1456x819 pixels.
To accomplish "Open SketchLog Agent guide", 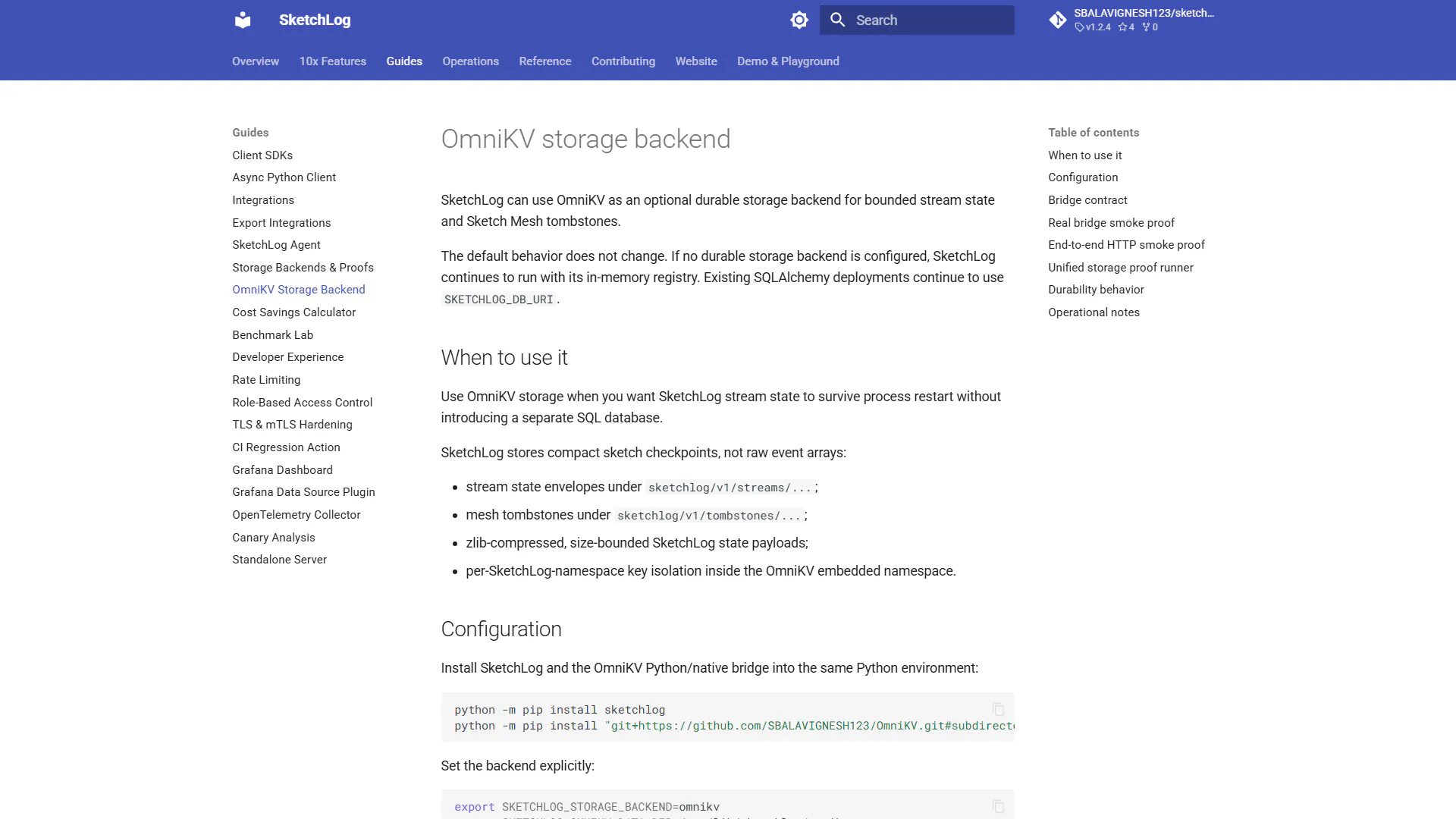I will [x=277, y=245].
